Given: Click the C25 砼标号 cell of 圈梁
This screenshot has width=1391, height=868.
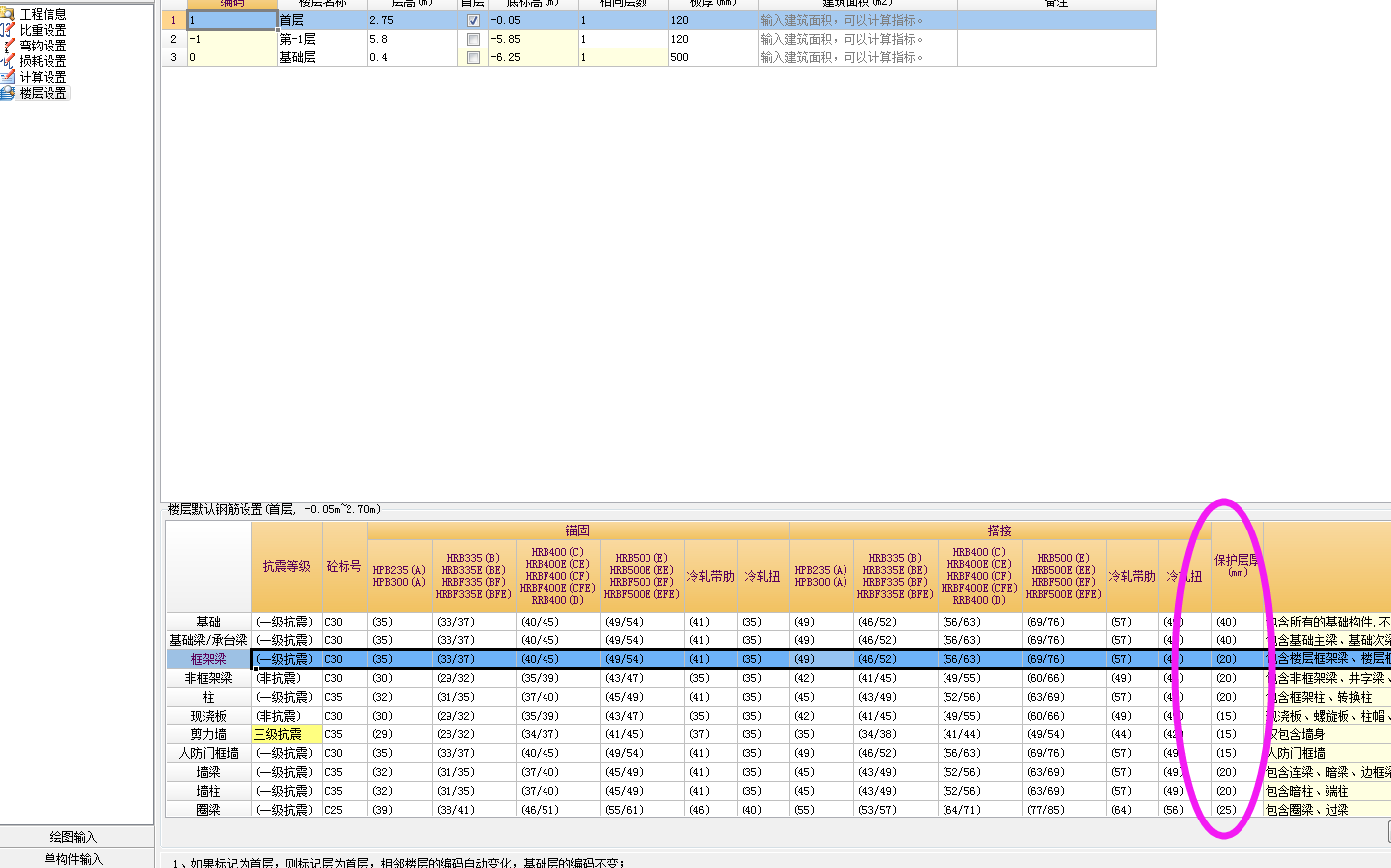Looking at the screenshot, I should coord(344,810).
